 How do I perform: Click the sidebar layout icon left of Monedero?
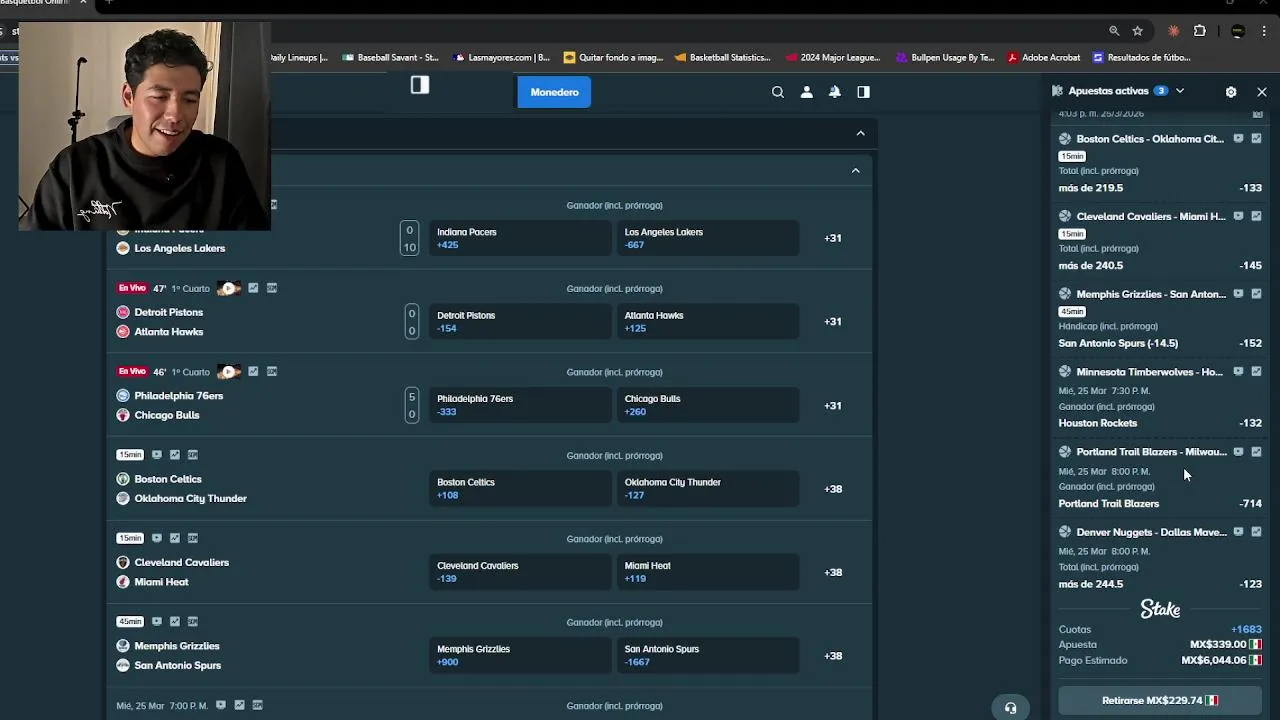pyautogui.click(x=420, y=86)
